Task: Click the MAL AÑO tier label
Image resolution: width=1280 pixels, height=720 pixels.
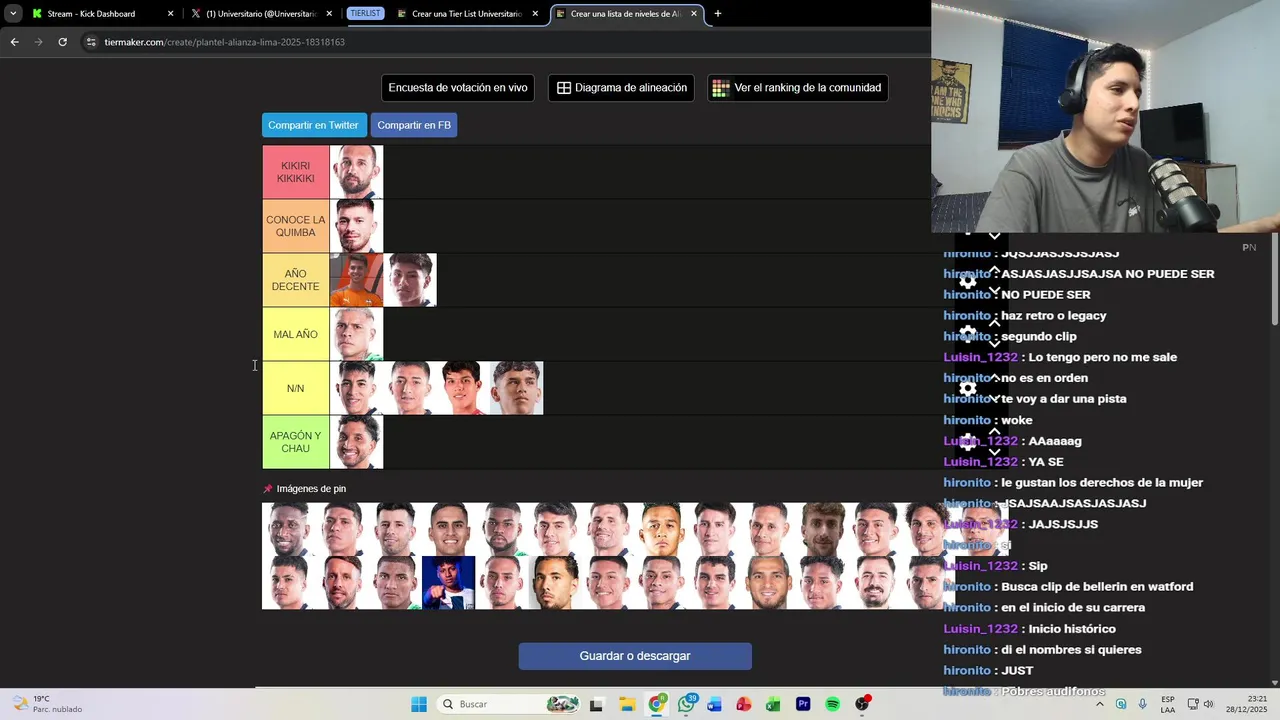Action: 296,334
